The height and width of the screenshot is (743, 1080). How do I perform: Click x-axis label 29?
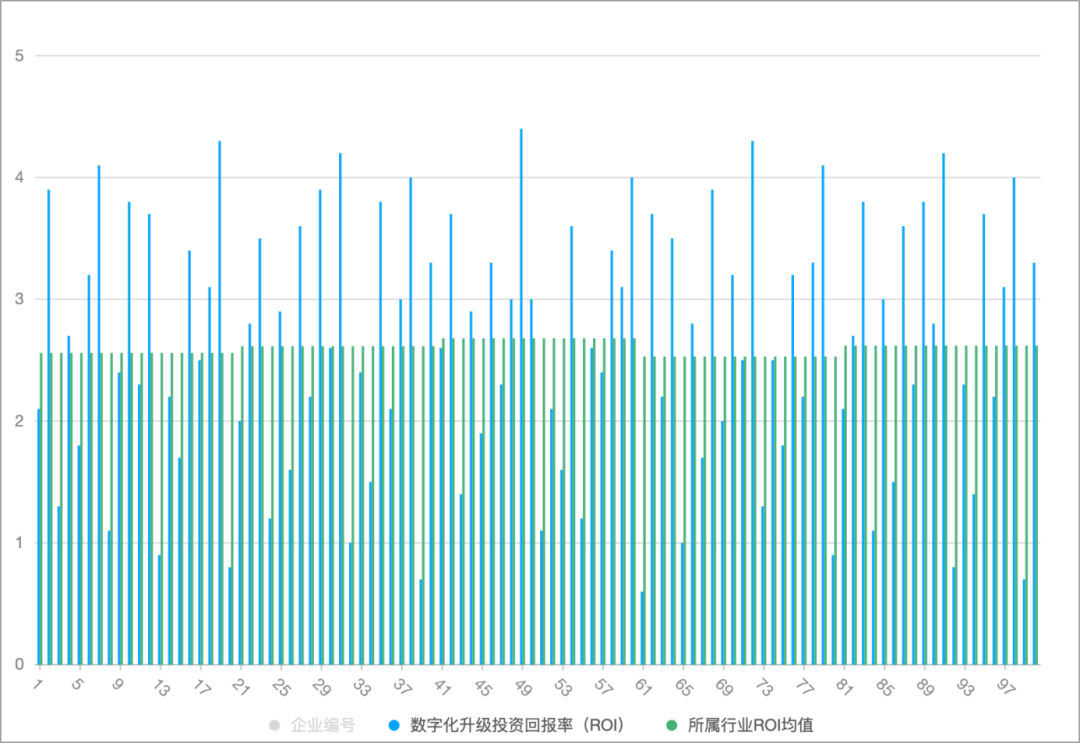pyautogui.click(x=321, y=687)
